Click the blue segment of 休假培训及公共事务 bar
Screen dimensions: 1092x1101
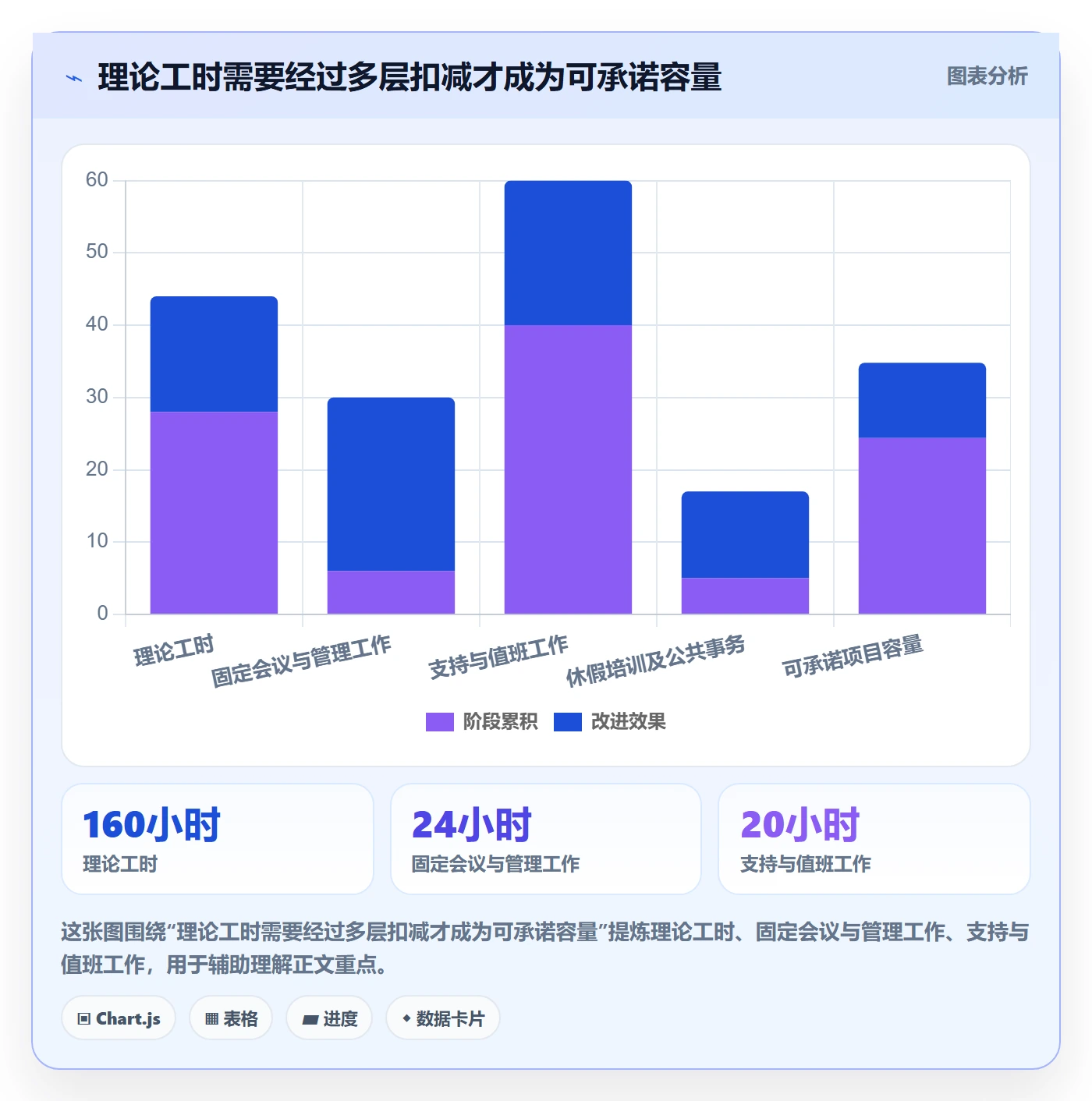[x=745, y=535]
